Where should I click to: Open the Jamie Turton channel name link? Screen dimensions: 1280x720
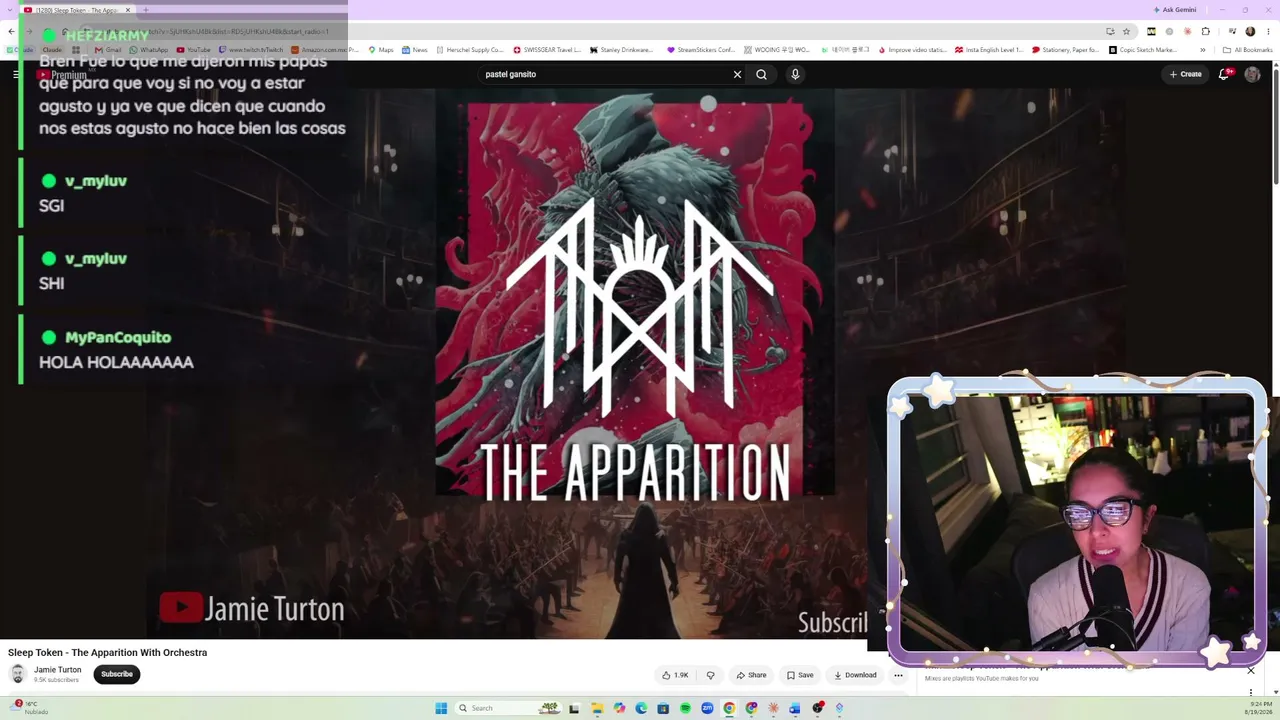point(58,670)
